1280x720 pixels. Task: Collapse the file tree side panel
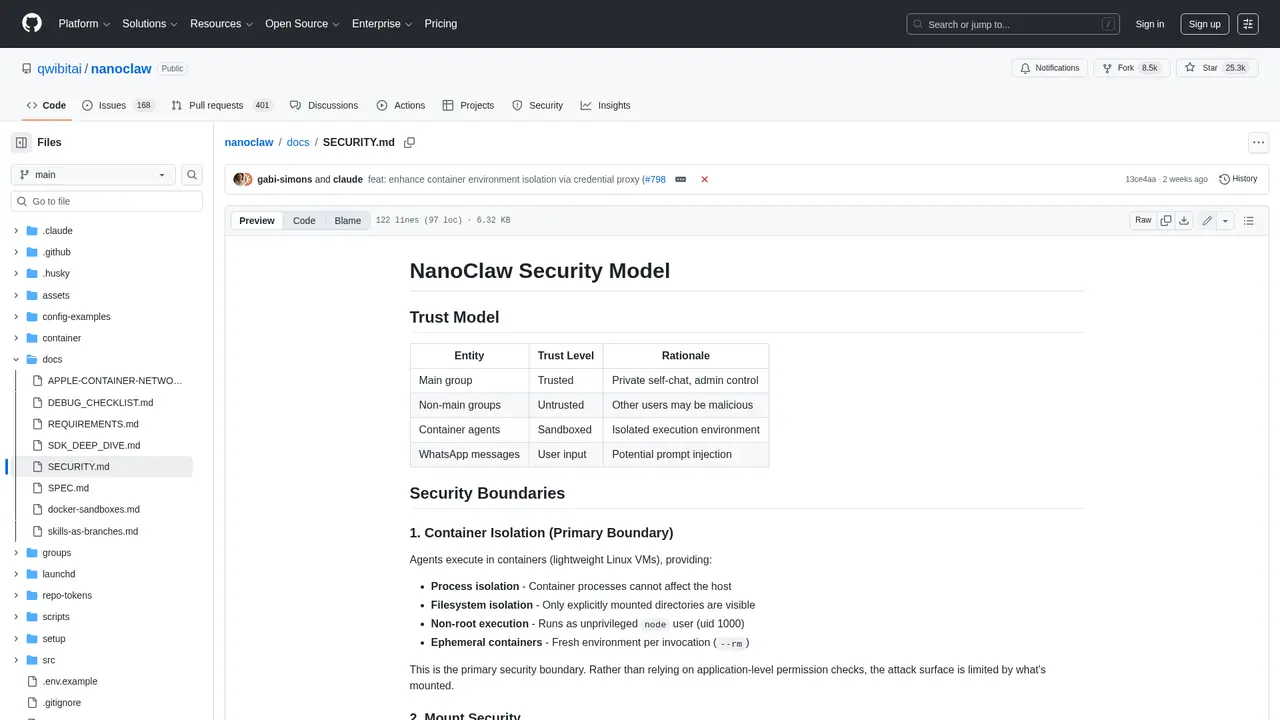click(x=21, y=143)
